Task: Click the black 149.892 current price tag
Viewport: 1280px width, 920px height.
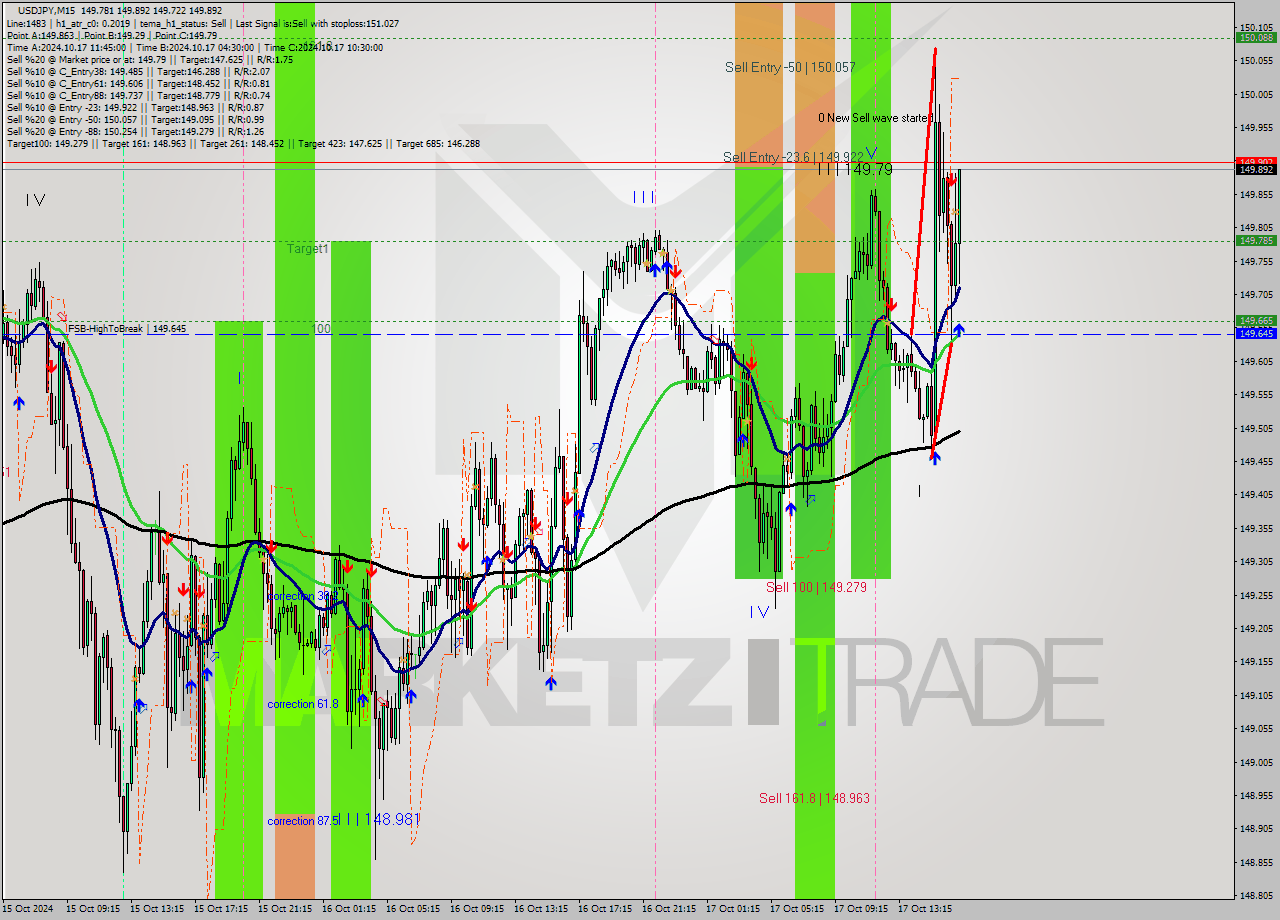Action: coord(1256,169)
